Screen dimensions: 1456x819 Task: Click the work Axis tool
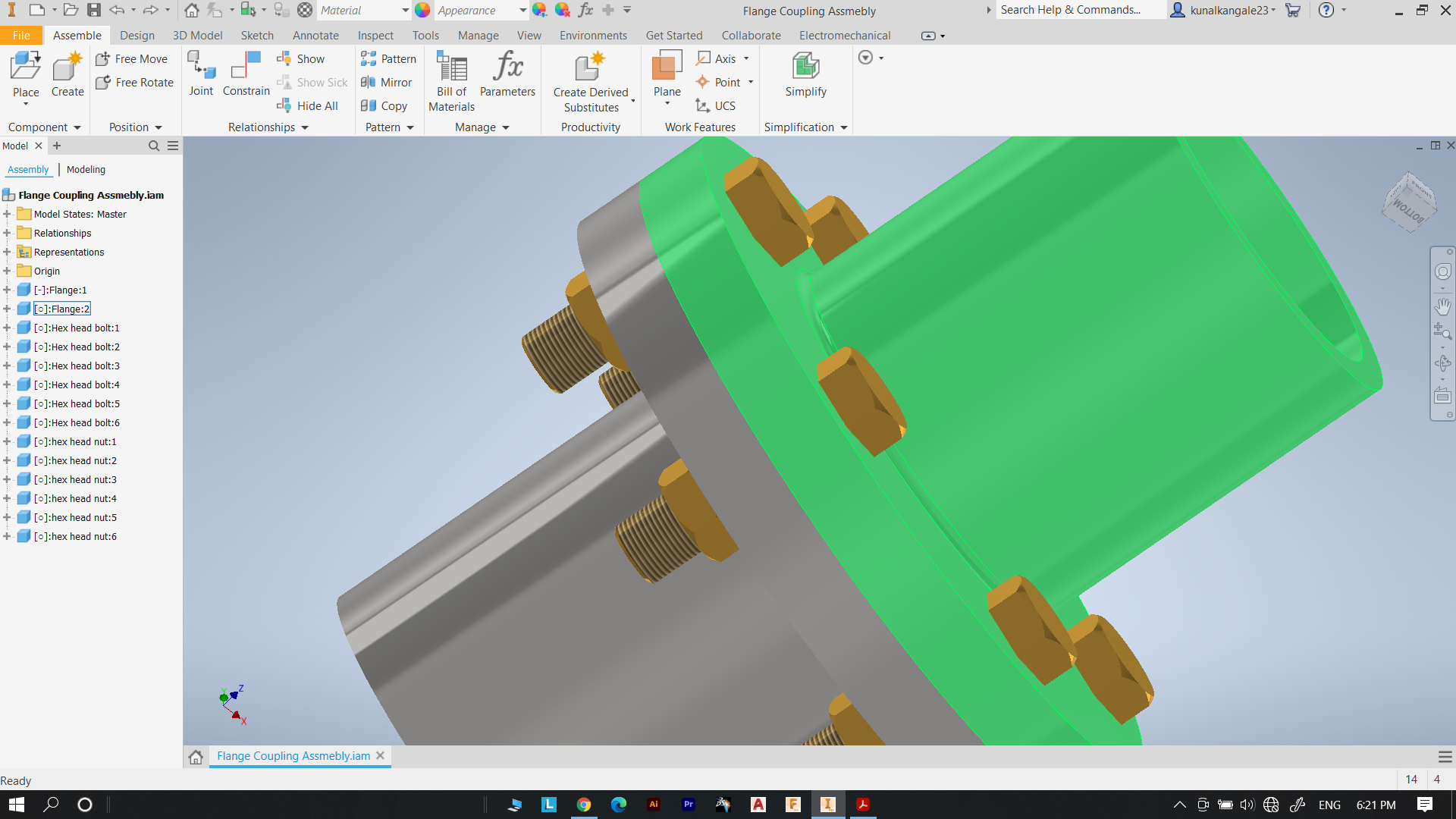(717, 58)
